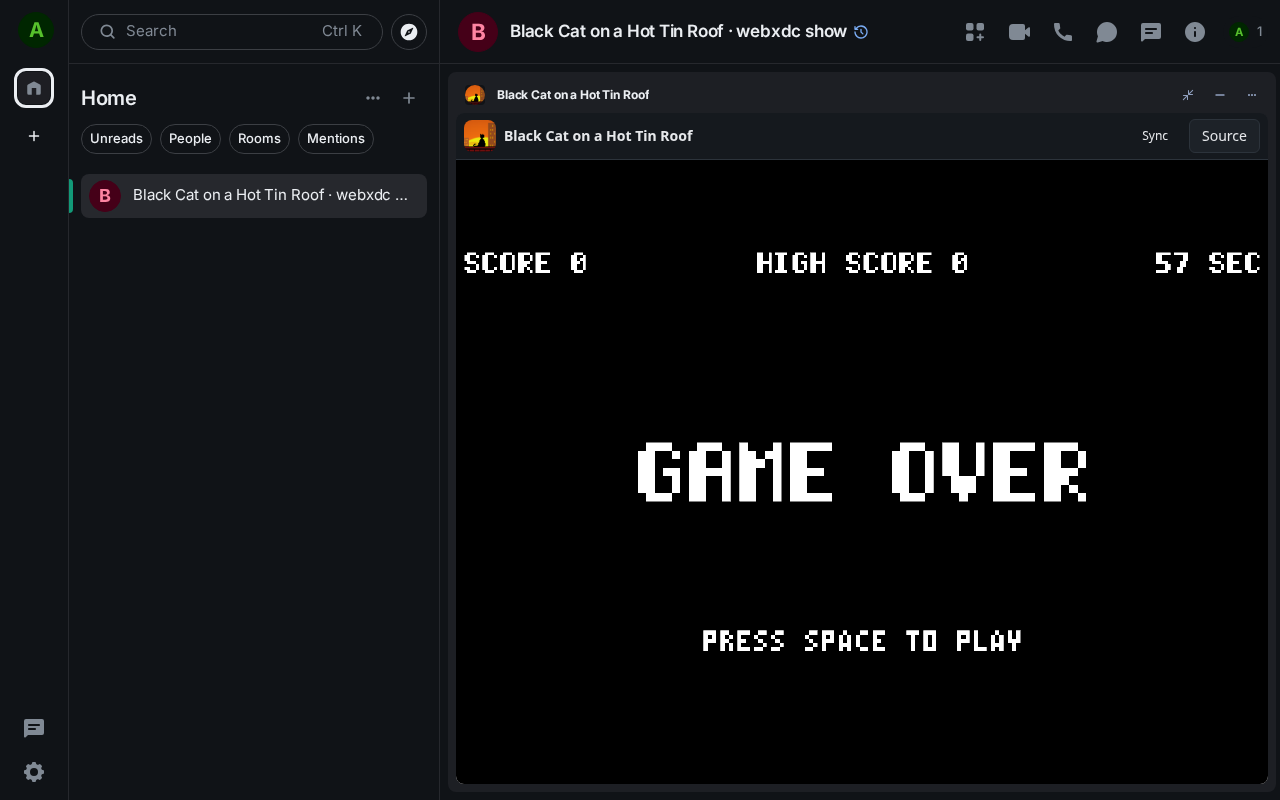Open Quick settings gear icon

34,772
